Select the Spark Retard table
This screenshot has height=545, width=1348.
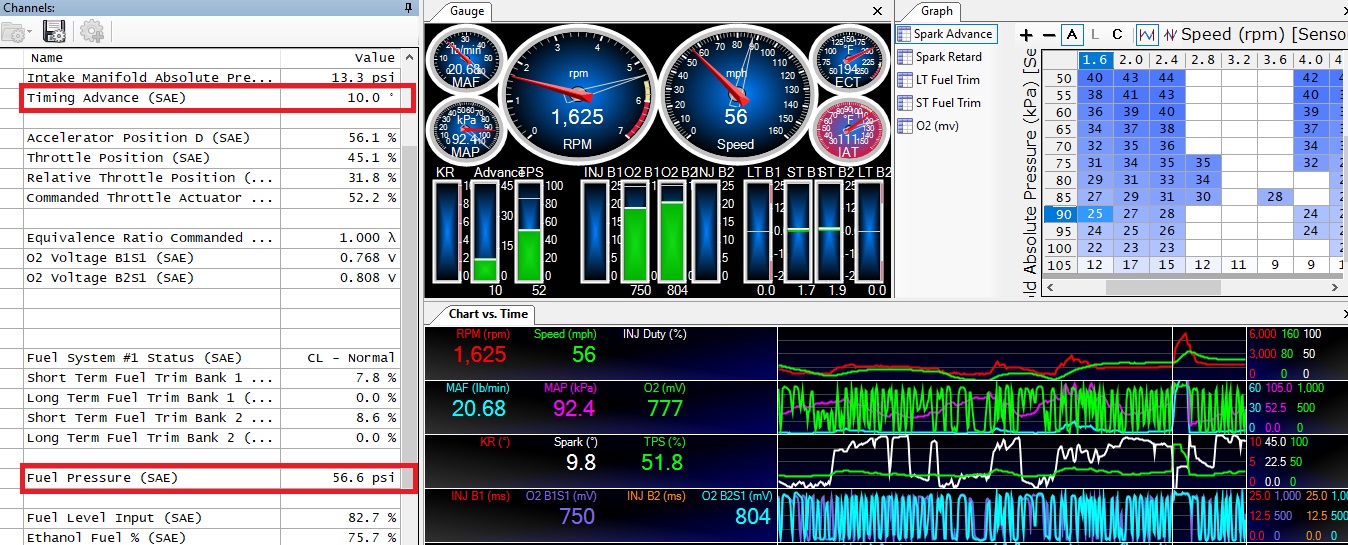pyautogui.click(x=948, y=57)
